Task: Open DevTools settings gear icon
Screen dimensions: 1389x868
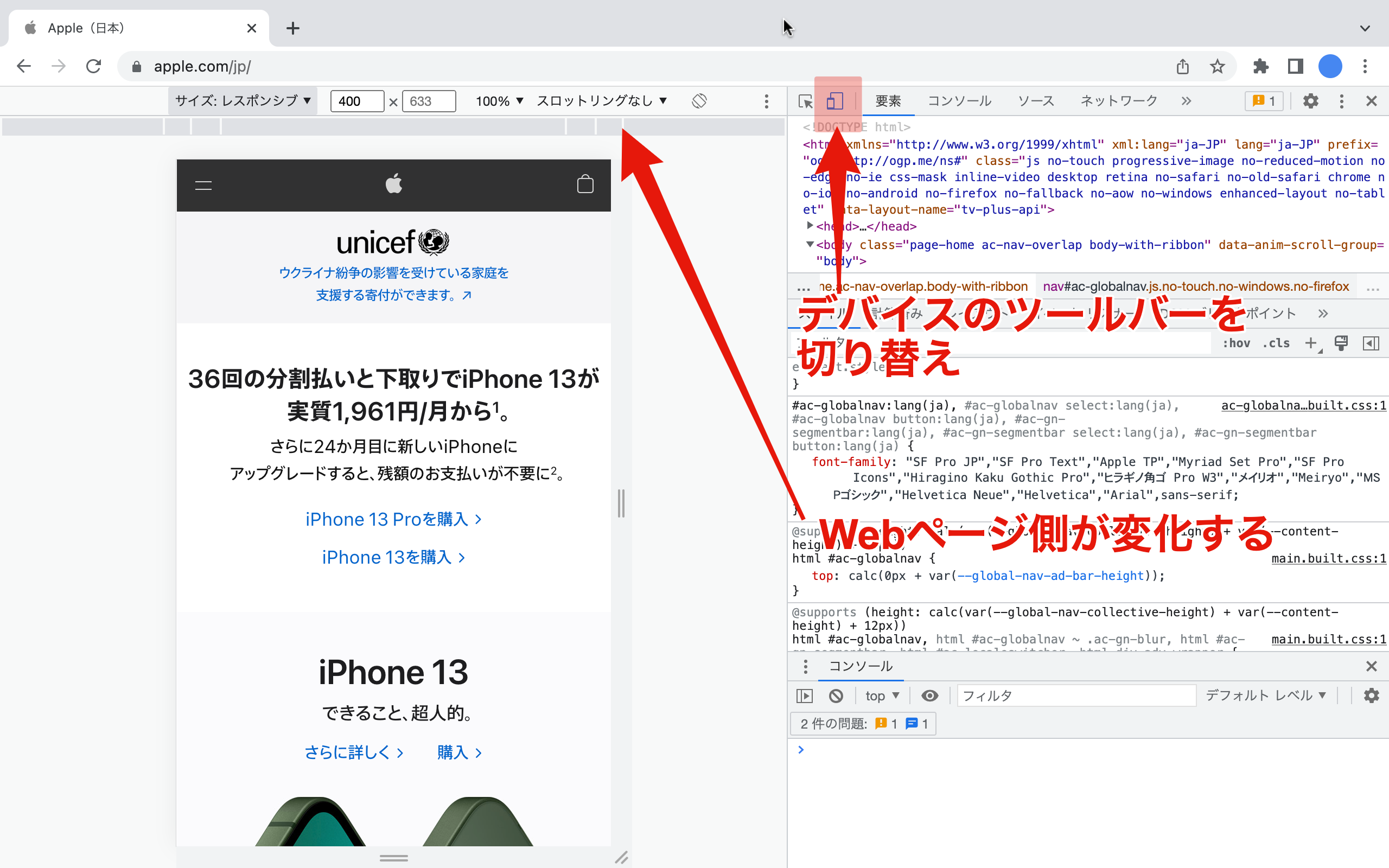Action: 1310,101
